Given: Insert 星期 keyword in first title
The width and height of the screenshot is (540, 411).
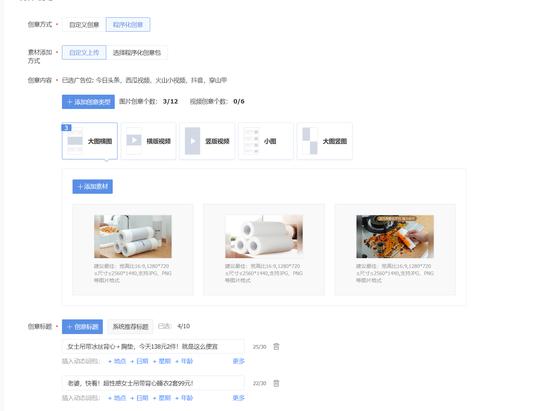Looking at the screenshot, I should tap(162, 361).
